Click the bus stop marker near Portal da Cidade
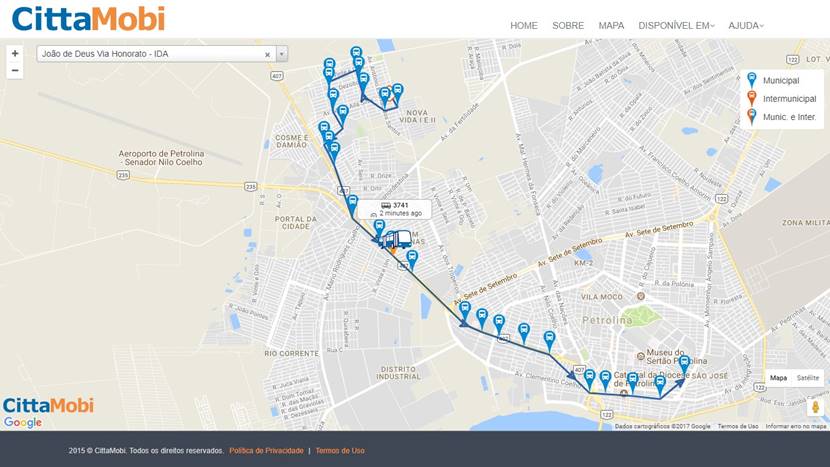830x467 pixels. (352, 204)
